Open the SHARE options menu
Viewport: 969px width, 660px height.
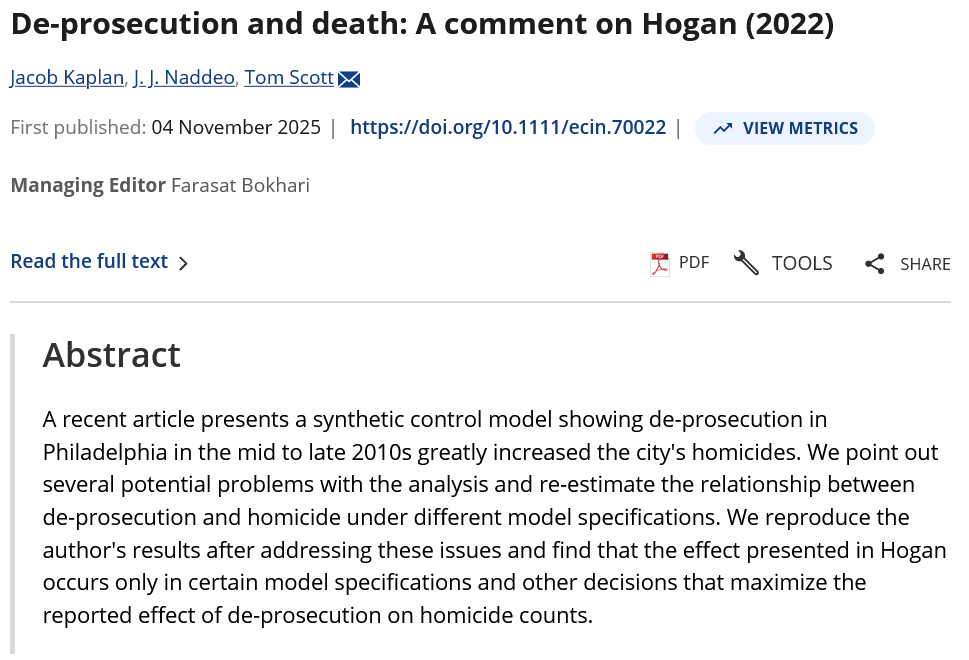925,264
